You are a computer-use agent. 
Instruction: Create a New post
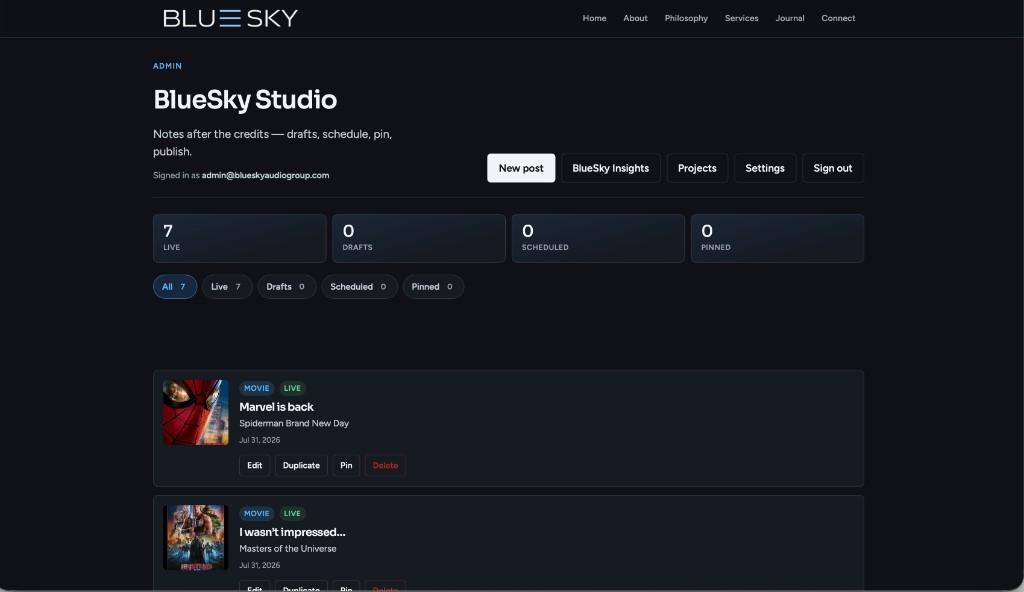click(521, 168)
